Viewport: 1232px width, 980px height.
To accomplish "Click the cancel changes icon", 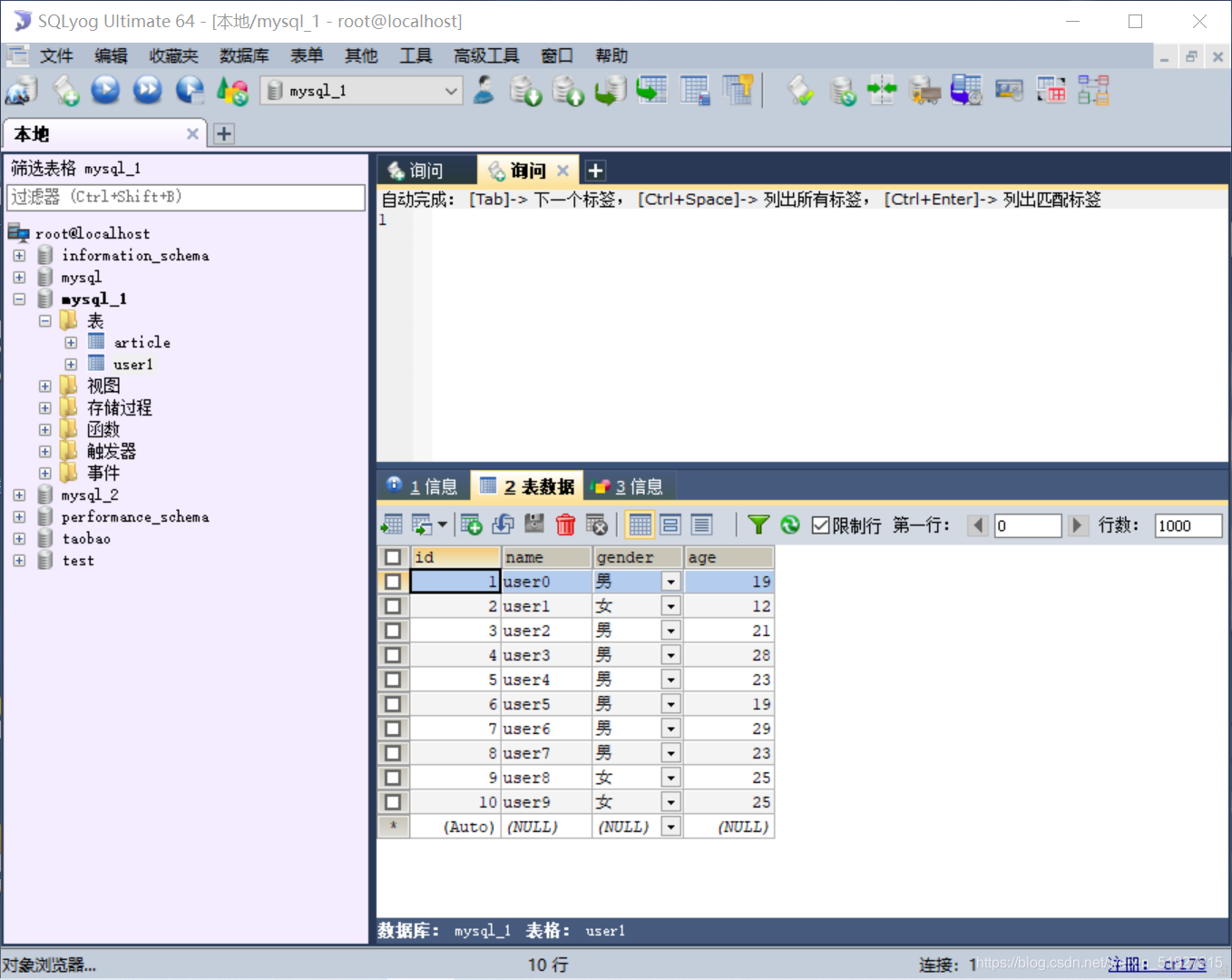I will (596, 524).
